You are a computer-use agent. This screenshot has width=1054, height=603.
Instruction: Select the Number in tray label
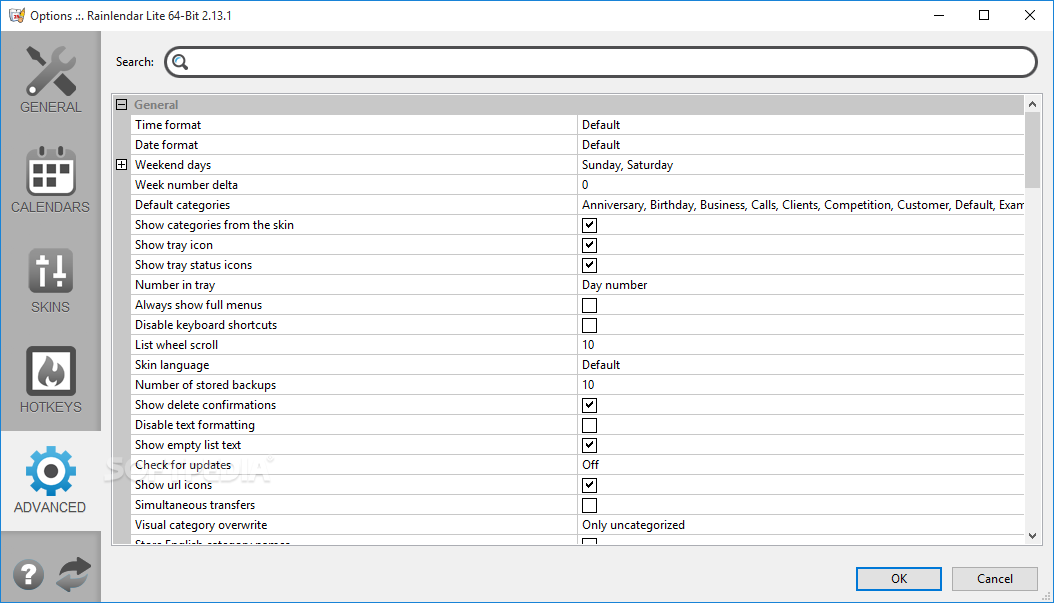pos(175,285)
